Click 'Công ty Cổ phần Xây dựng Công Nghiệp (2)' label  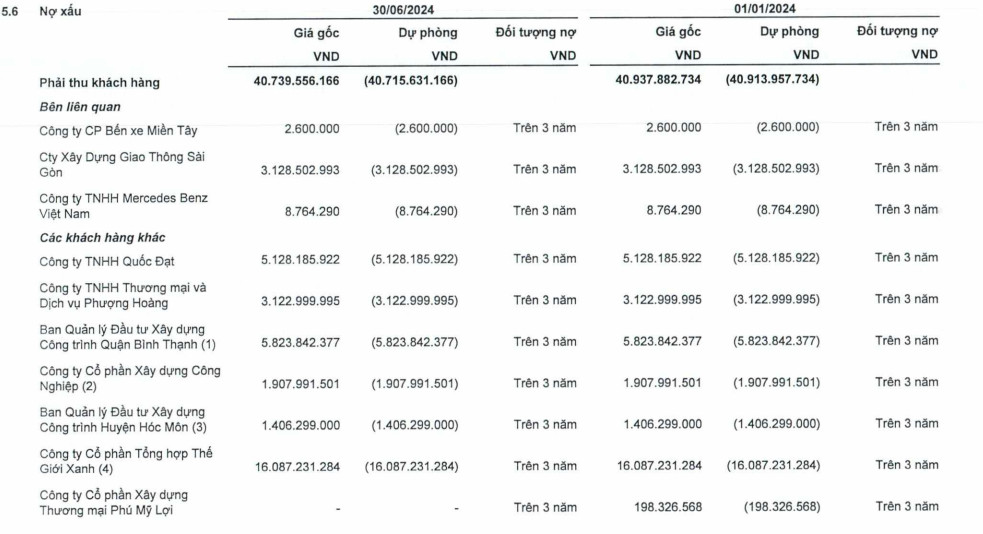coord(130,378)
